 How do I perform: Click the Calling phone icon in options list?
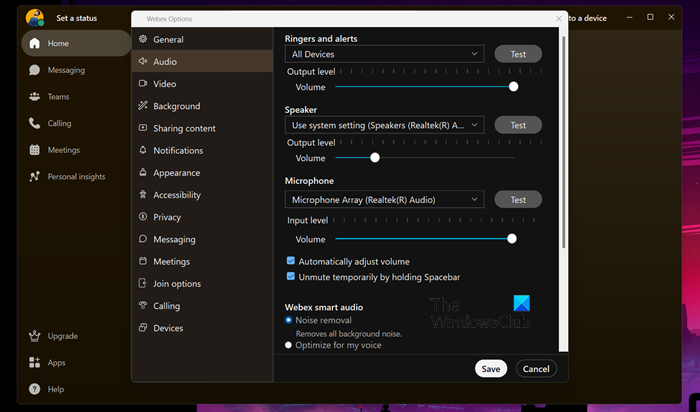coord(143,305)
